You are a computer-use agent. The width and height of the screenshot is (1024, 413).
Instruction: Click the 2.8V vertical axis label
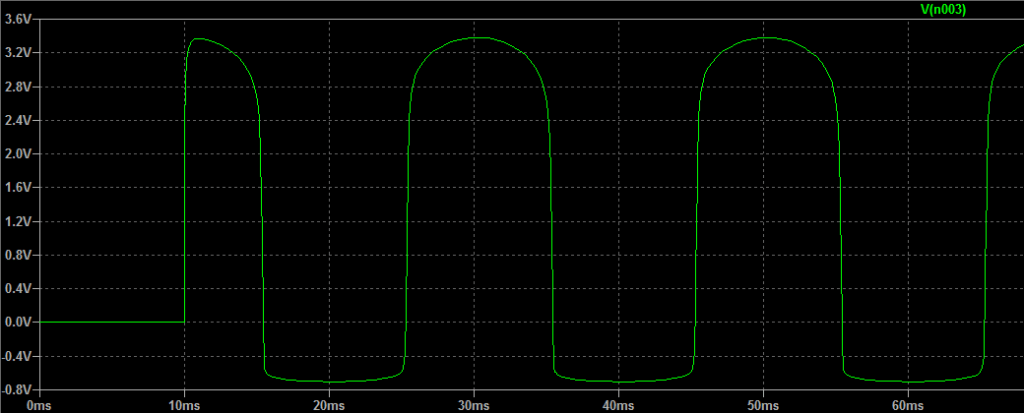[18, 87]
